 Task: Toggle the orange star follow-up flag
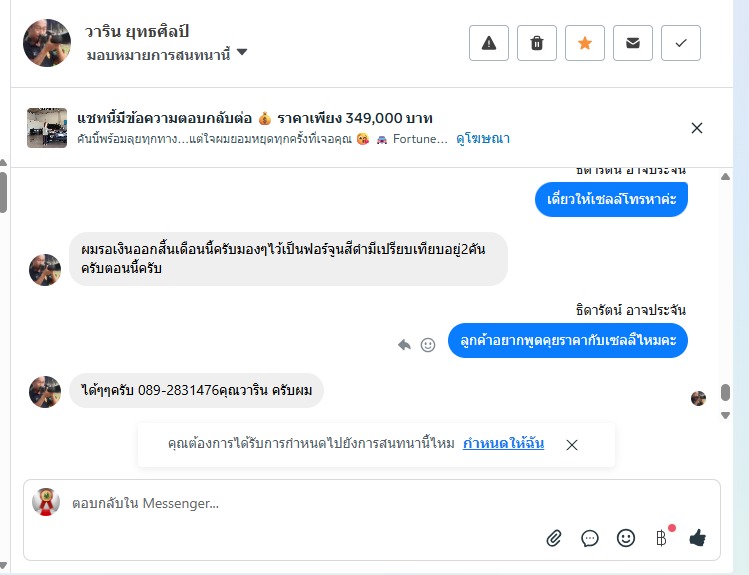[585, 43]
